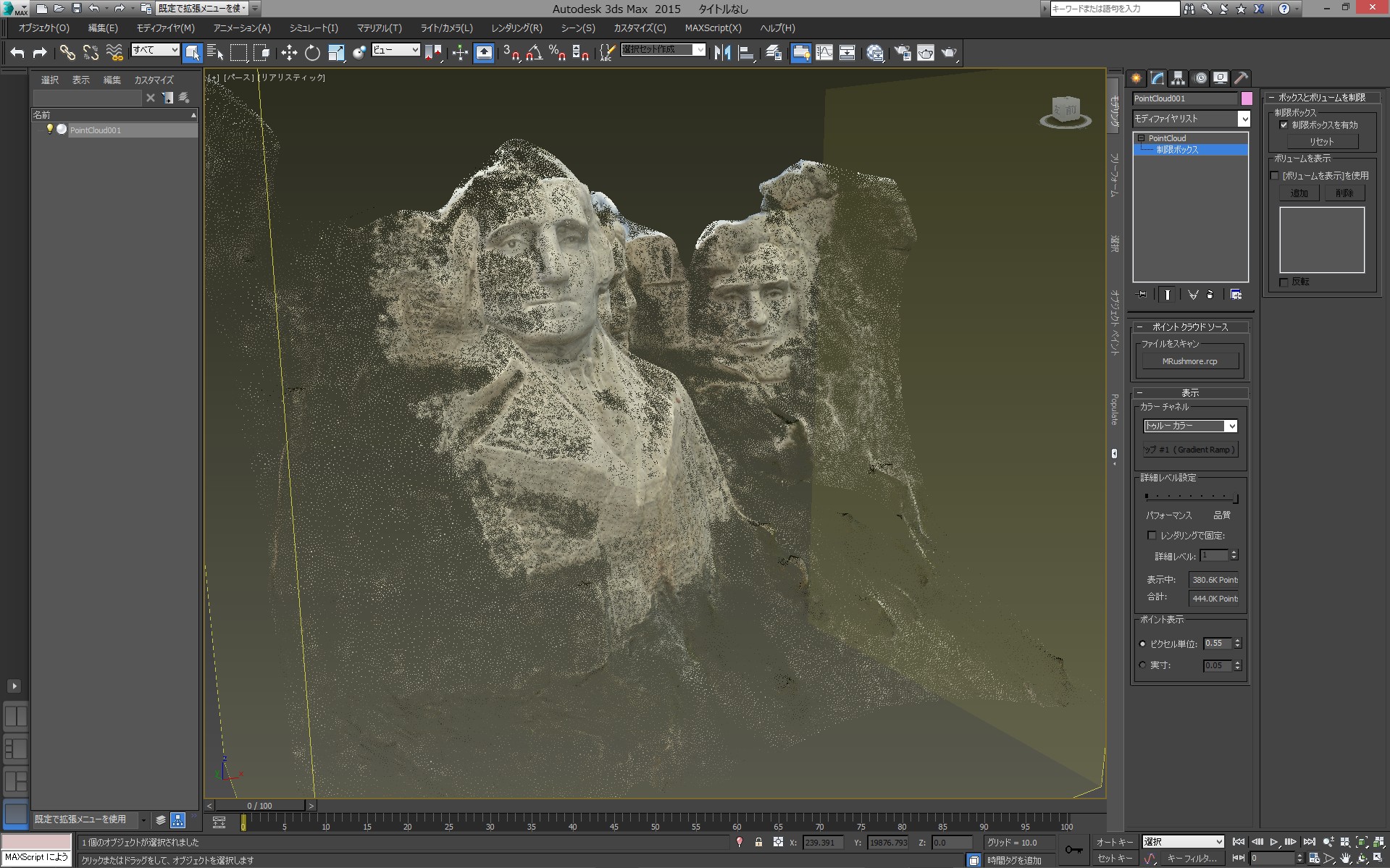Toggle the 3D Snaps icon
This screenshot has width=1390, height=868.
(x=511, y=53)
